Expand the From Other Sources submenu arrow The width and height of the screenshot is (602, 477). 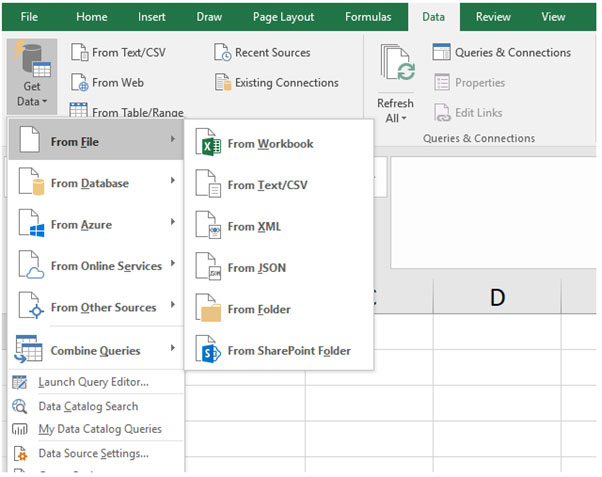173,305
